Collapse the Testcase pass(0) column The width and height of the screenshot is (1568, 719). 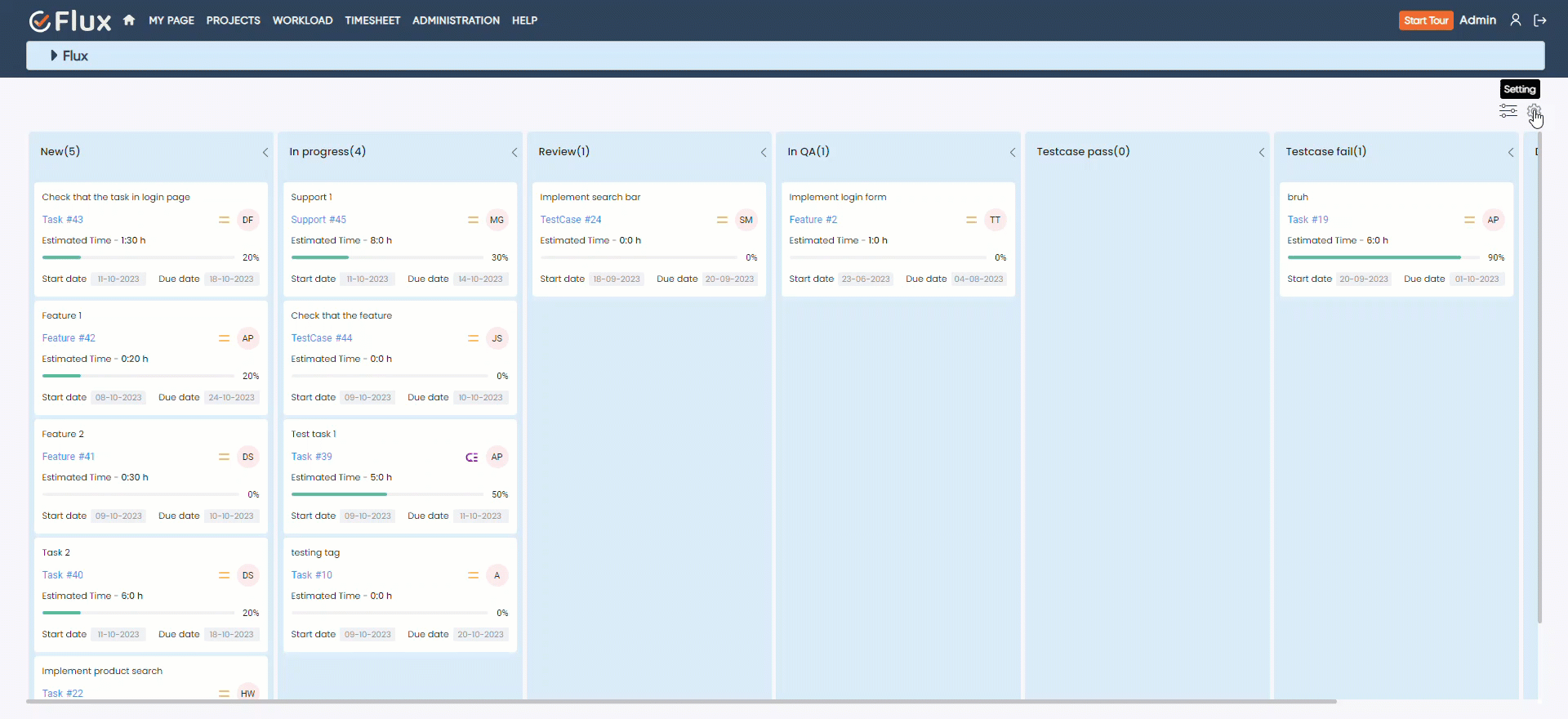tap(1262, 153)
